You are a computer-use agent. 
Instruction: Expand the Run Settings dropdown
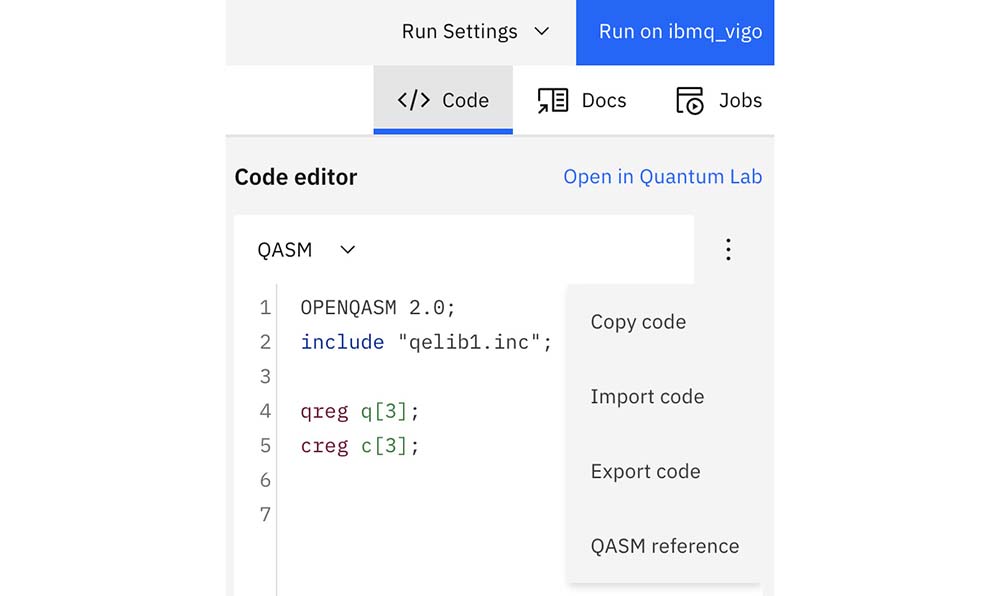[x=475, y=32]
